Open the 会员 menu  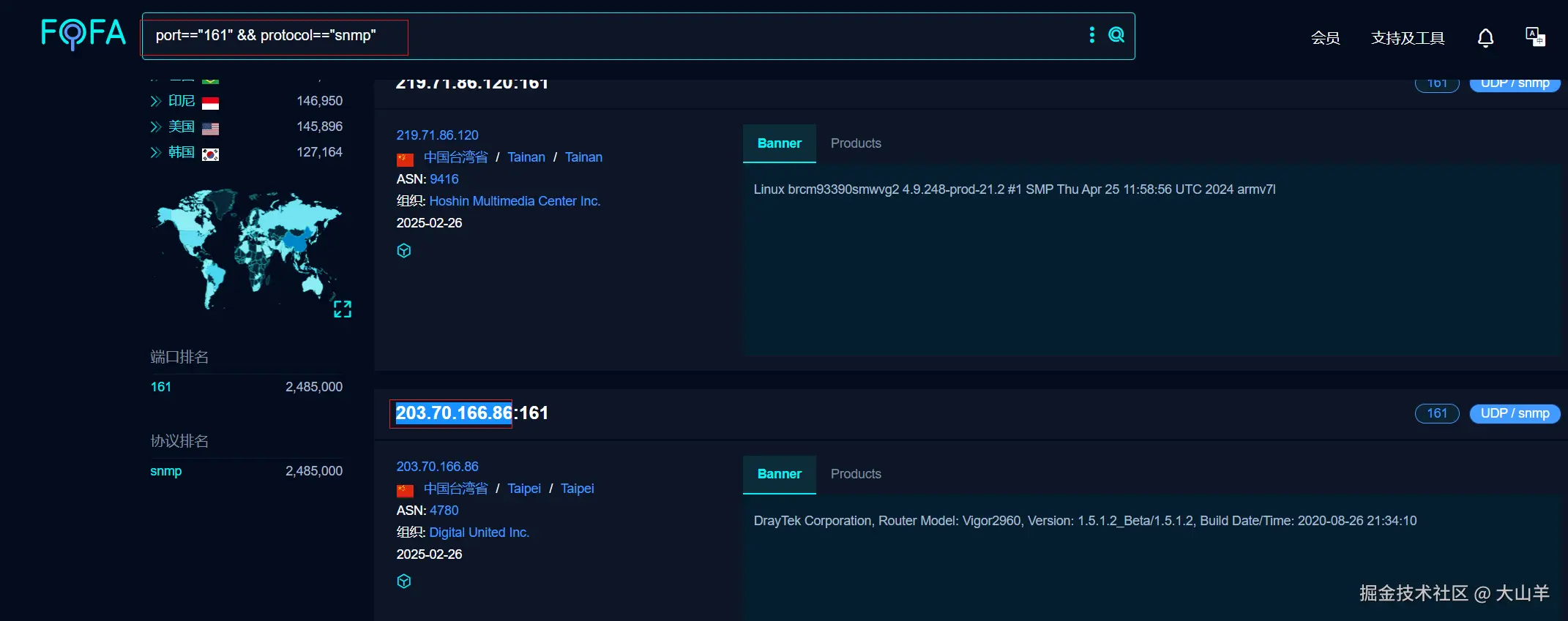tap(1325, 37)
